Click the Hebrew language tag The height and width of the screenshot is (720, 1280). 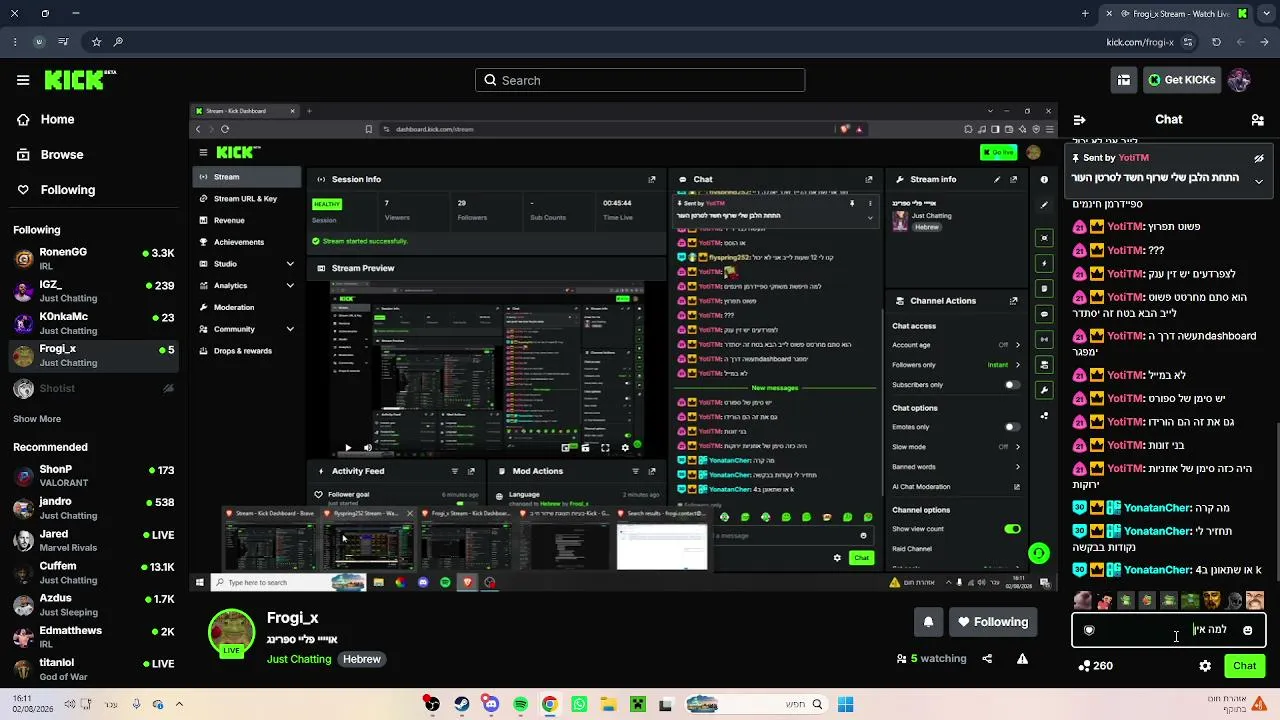click(362, 660)
